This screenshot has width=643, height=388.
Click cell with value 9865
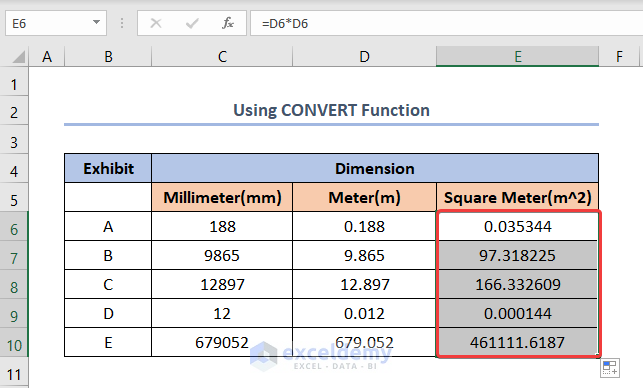tap(222, 256)
